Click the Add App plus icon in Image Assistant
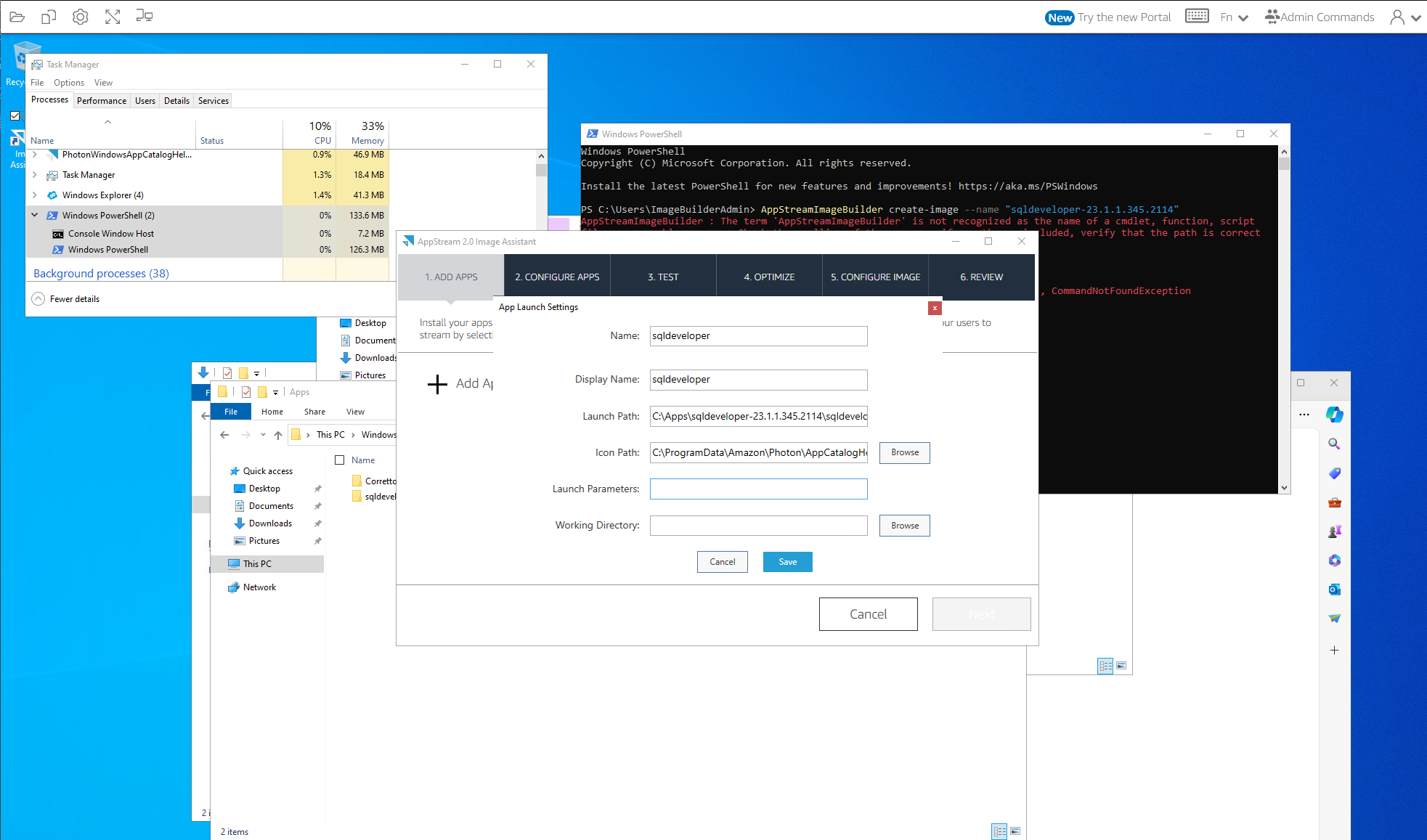The width and height of the screenshot is (1427, 840). tap(436, 383)
